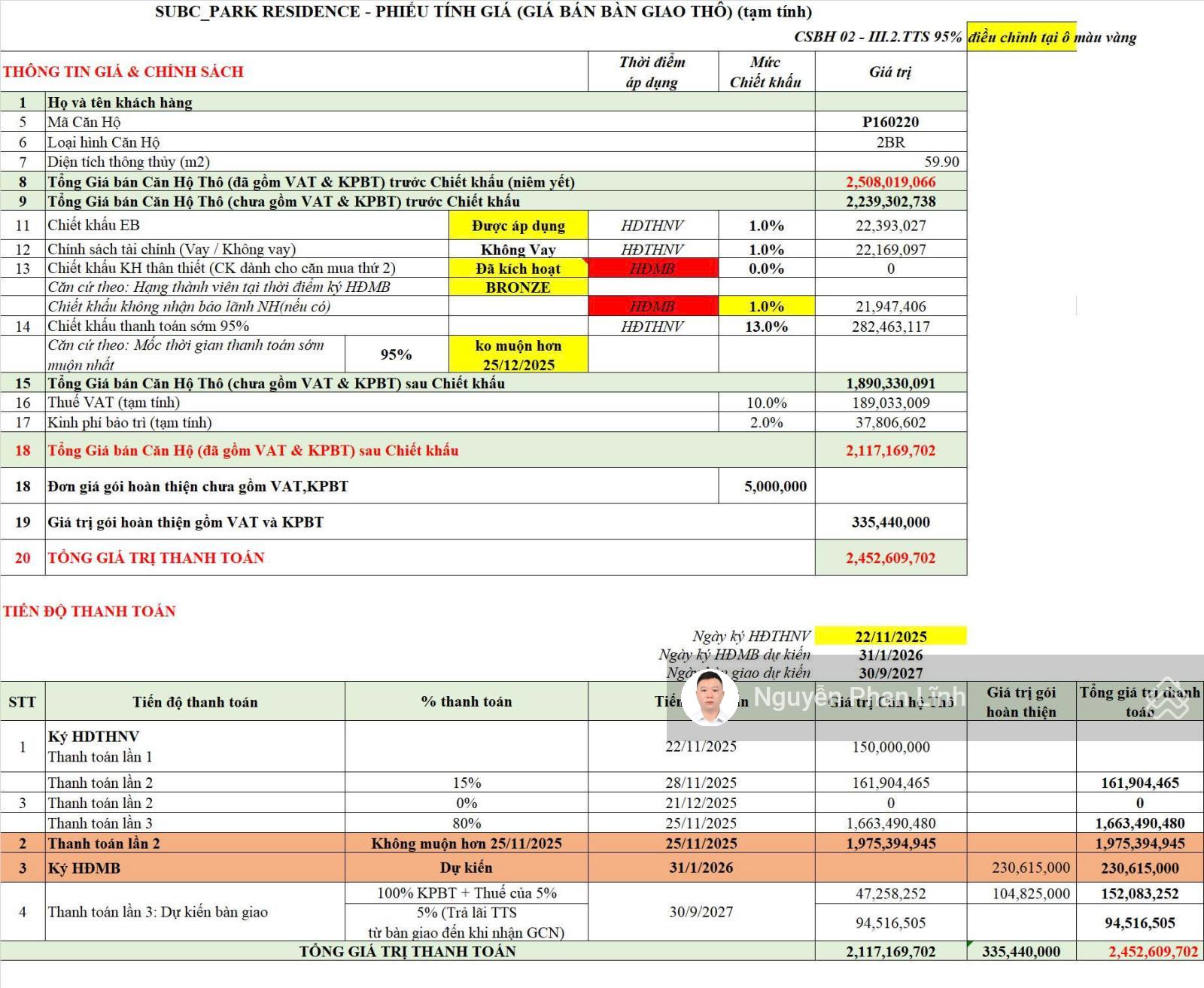Select the apartment code cell P160220
Image resolution: width=1204 pixels, height=988 pixels.
[x=890, y=122]
